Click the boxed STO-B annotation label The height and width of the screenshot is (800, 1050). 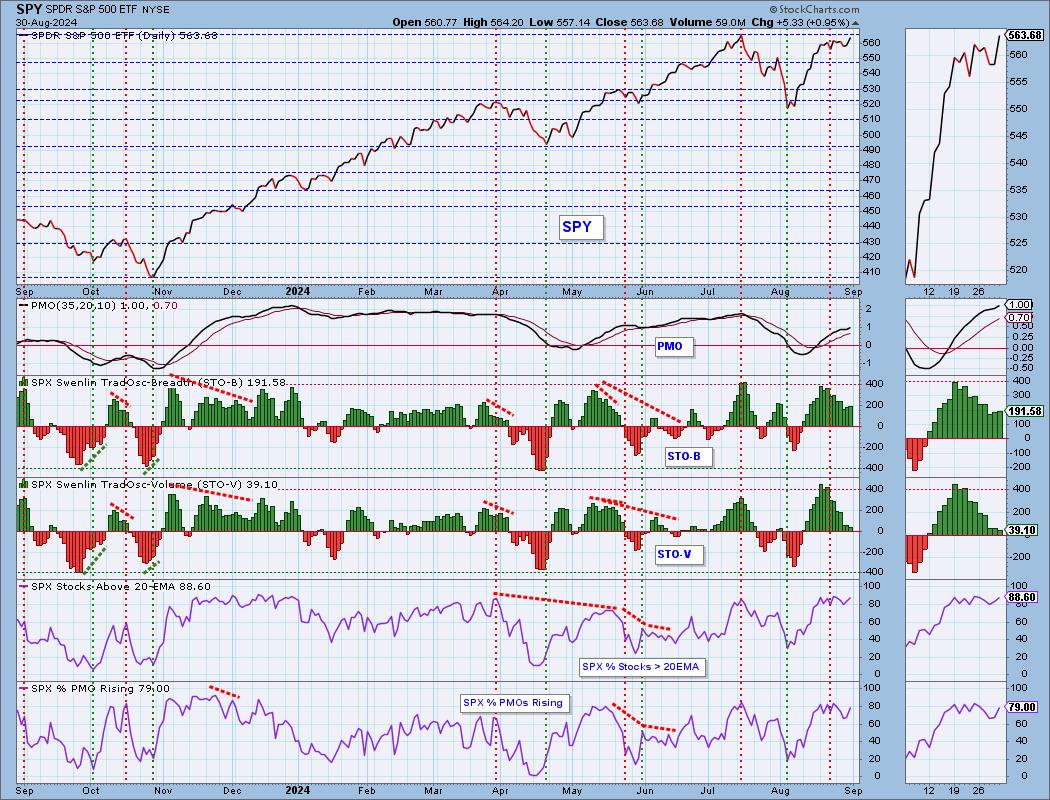(687, 456)
